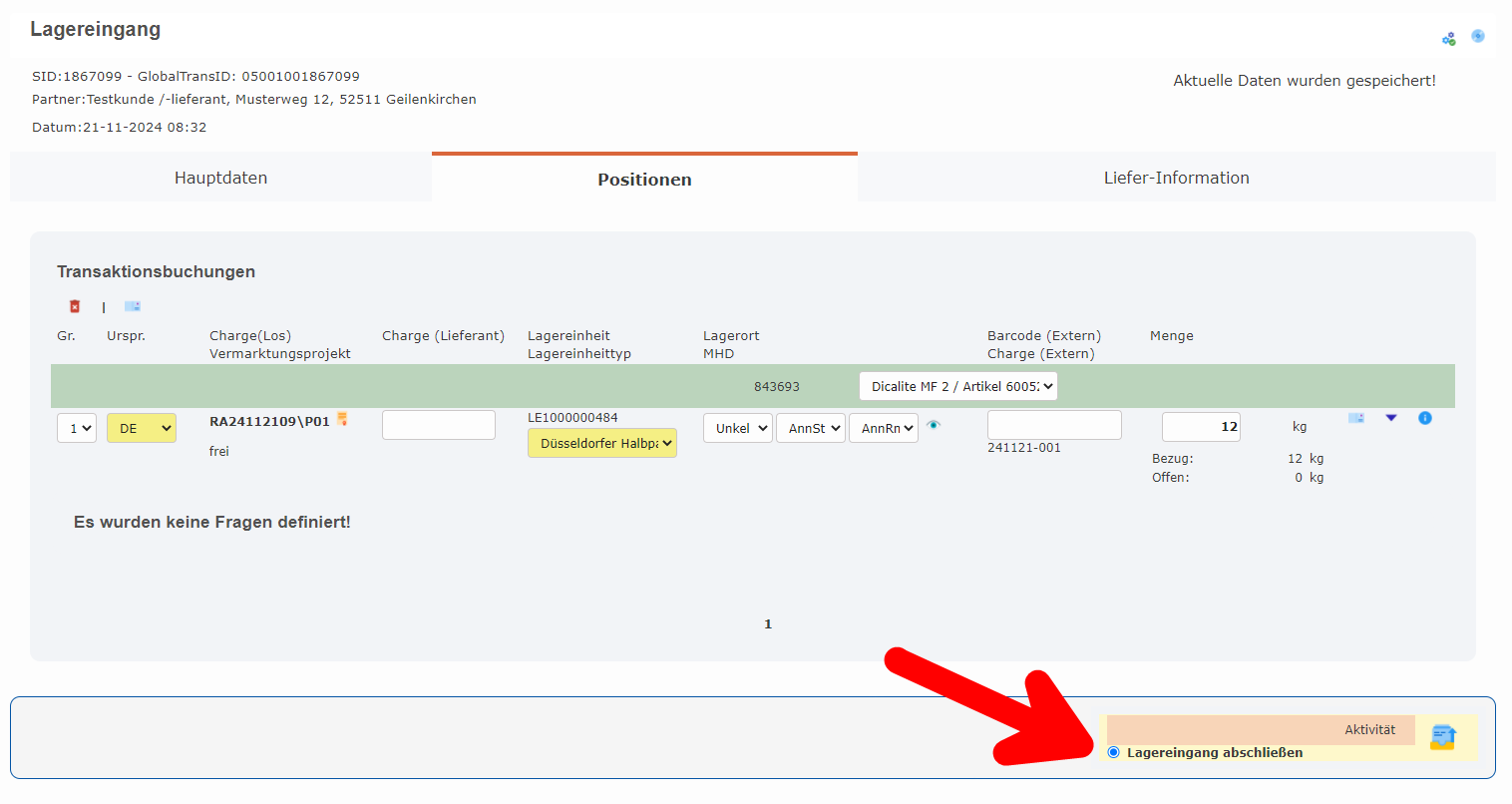Viewport: 1512px width, 804px height.
Task: Click page number 1 below the table
Action: [x=768, y=624]
